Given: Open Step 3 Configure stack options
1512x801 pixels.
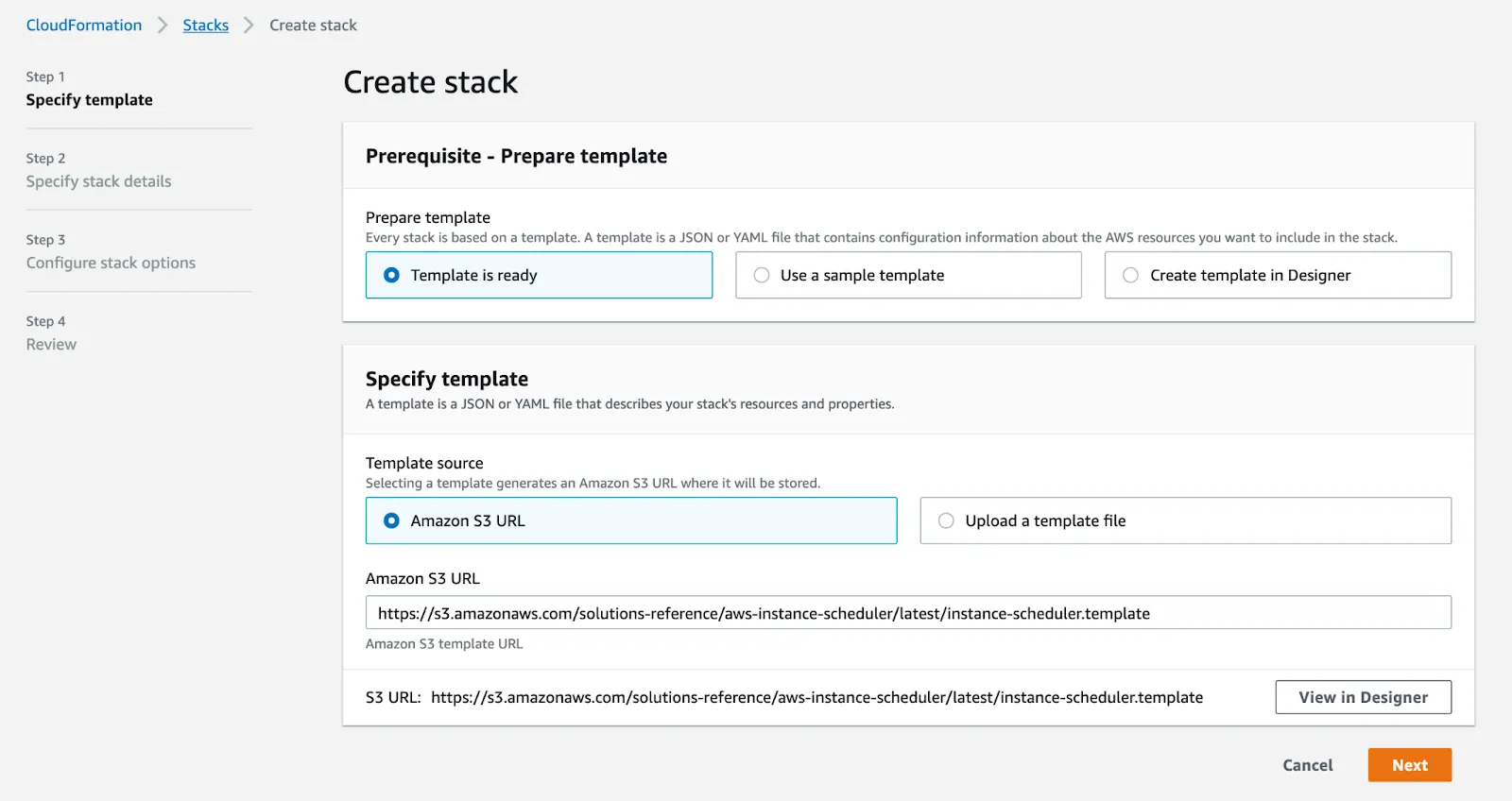Looking at the screenshot, I should [x=111, y=252].
